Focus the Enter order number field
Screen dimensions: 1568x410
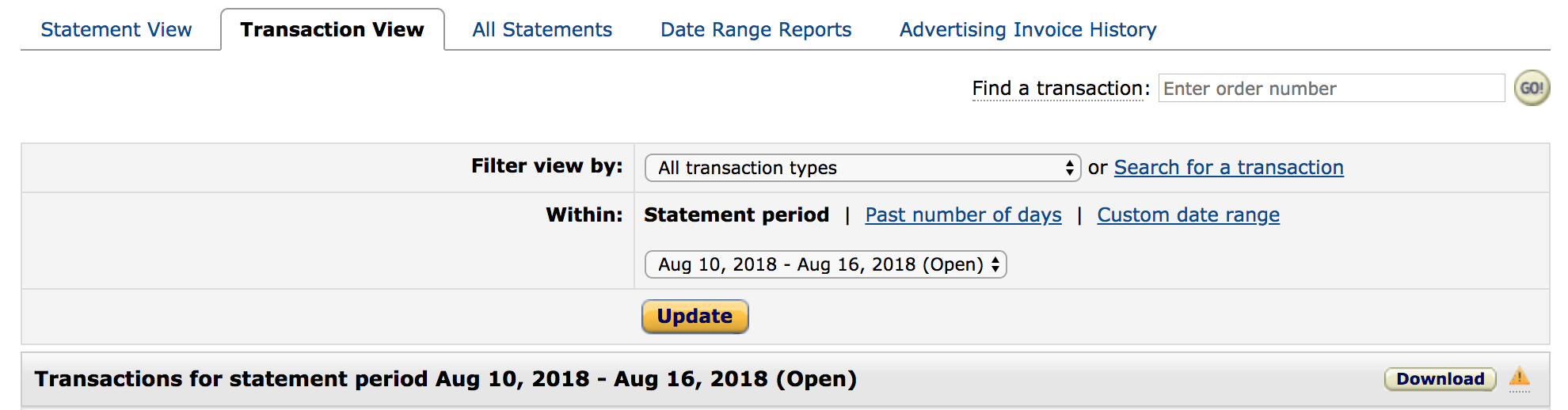[x=1331, y=88]
